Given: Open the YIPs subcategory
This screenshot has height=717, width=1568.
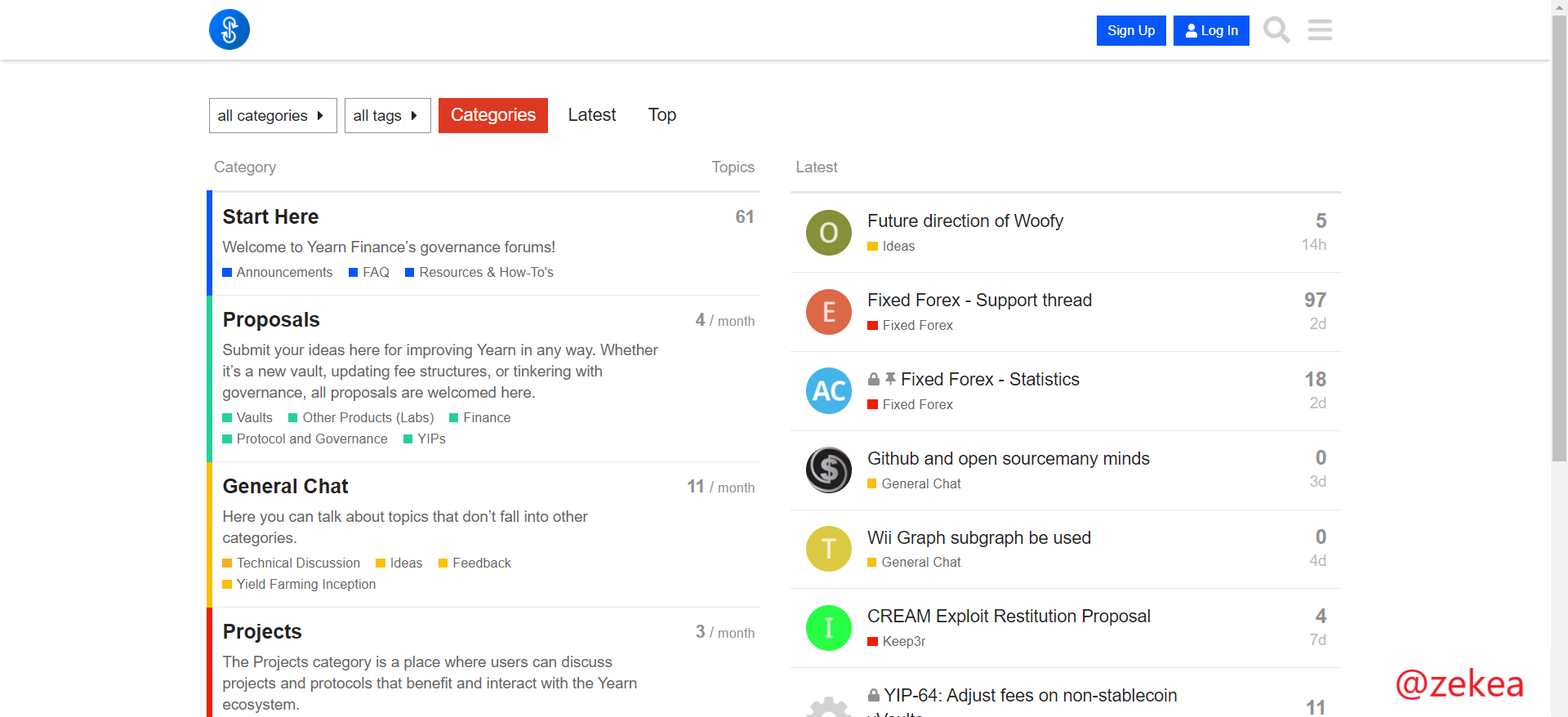Looking at the screenshot, I should pyautogui.click(x=425, y=439).
